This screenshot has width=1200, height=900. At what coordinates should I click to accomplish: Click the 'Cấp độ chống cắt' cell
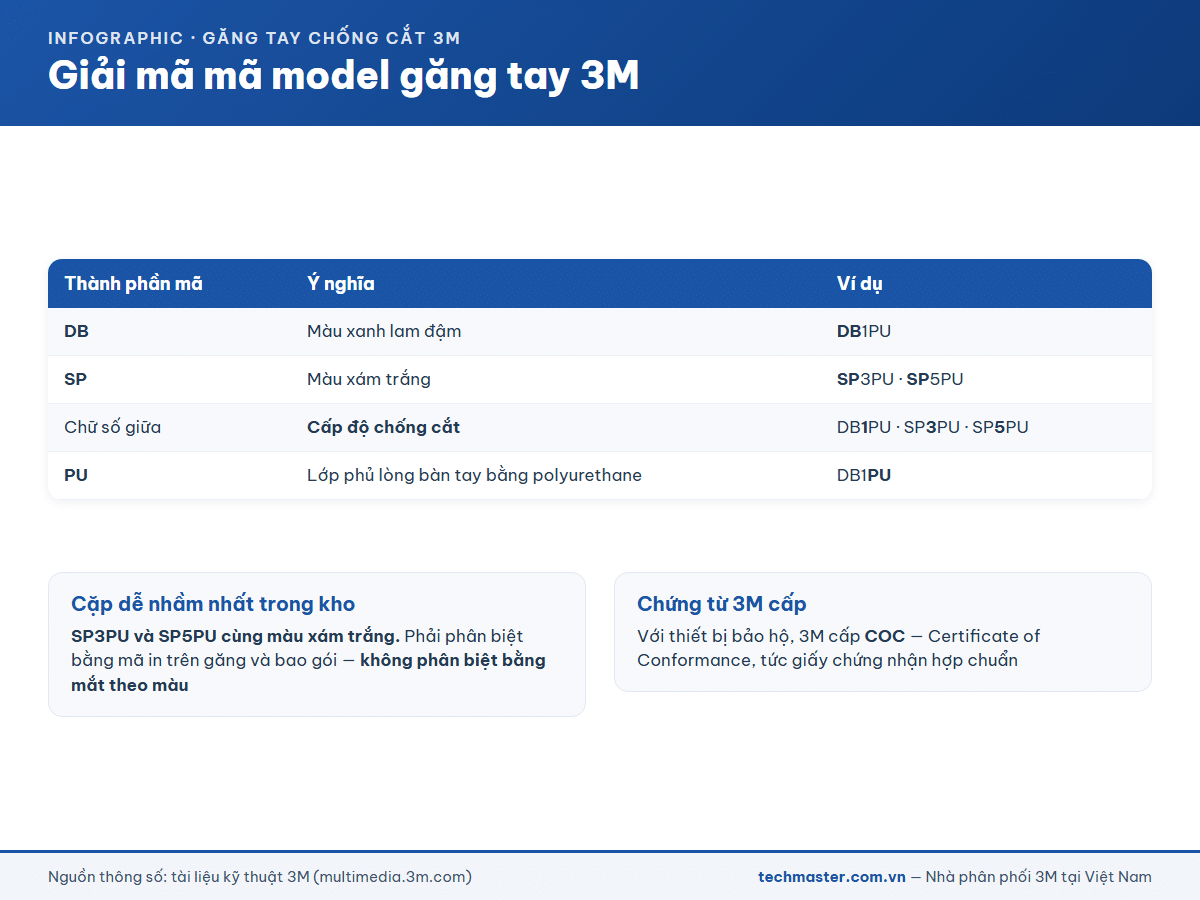[383, 427]
